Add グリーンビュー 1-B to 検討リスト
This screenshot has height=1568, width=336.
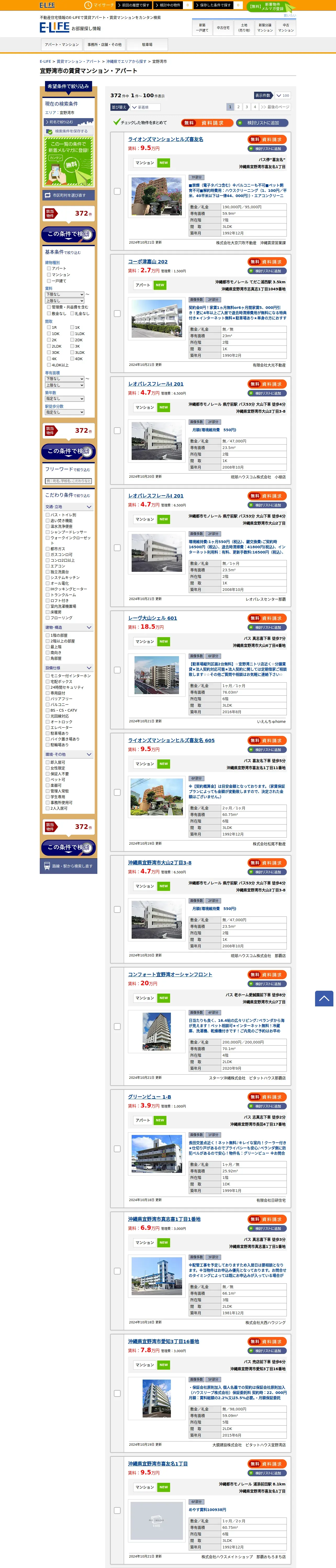[x=267, y=1106]
